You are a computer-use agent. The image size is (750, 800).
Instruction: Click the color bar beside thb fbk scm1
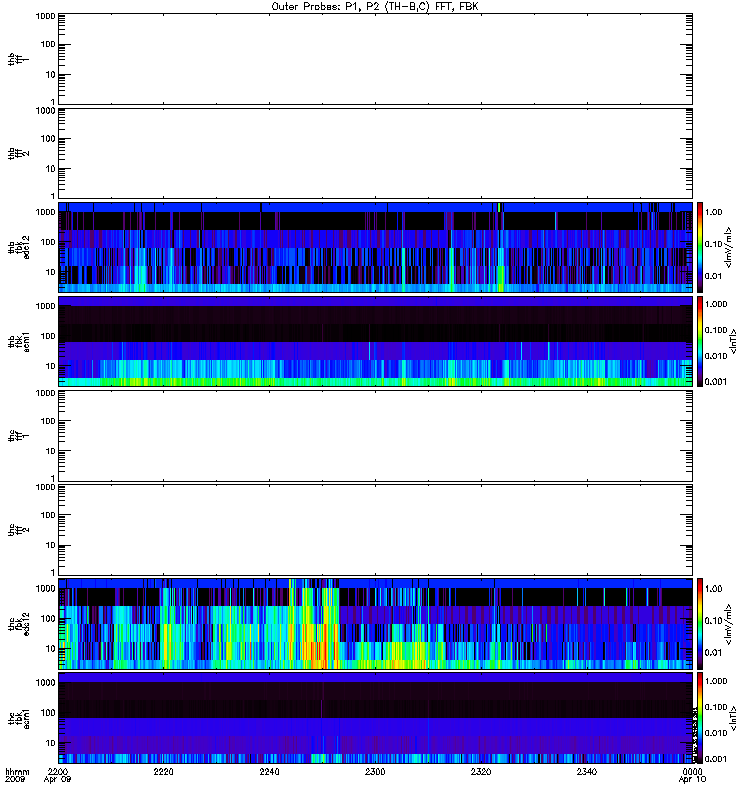coord(699,342)
